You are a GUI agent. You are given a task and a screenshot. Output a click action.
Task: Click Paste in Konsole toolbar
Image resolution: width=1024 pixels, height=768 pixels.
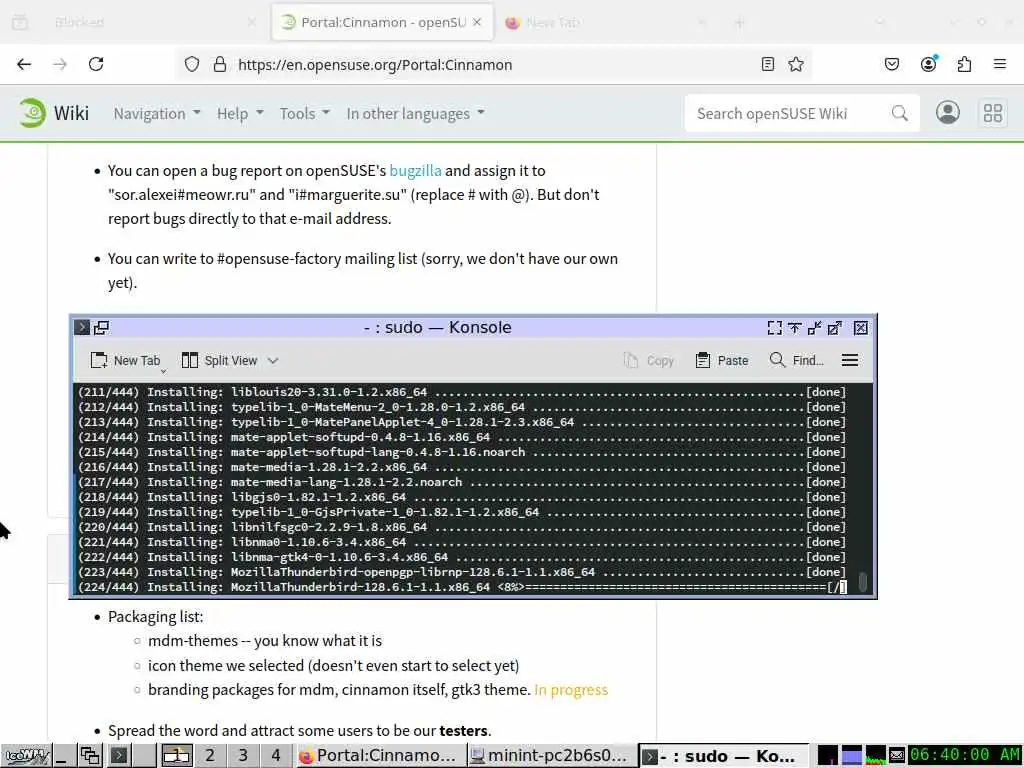[722, 360]
